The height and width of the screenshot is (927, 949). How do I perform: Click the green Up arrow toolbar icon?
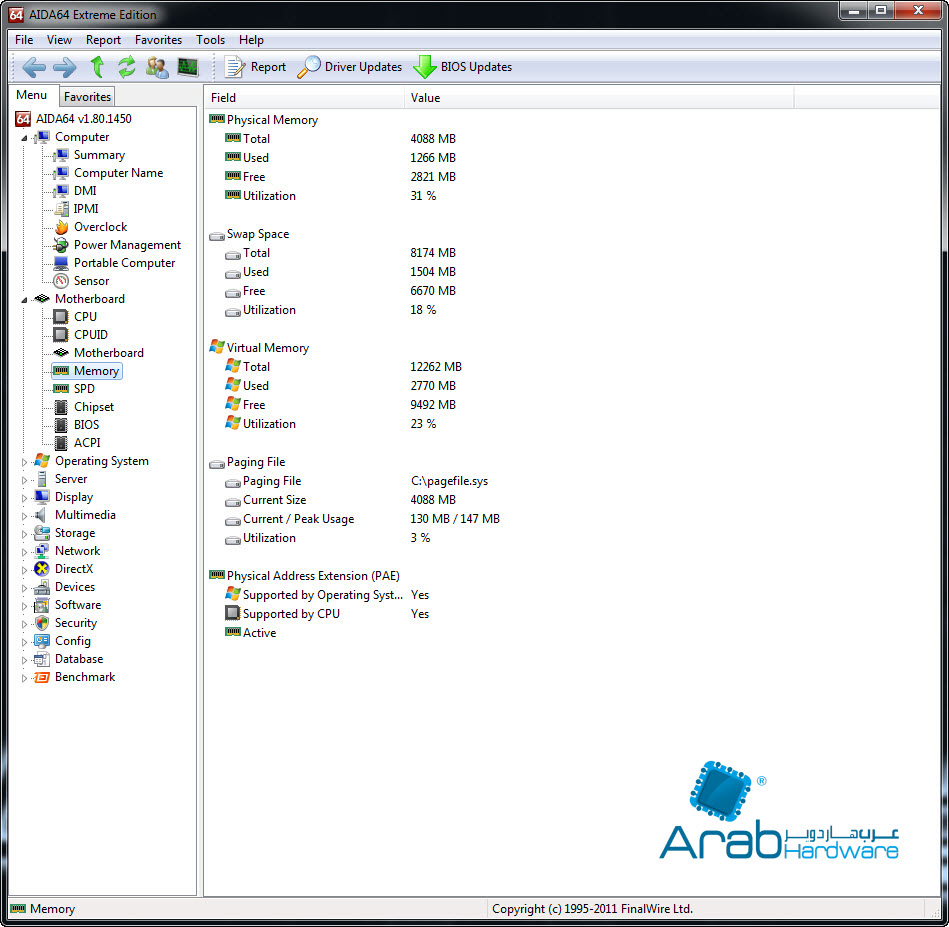tap(97, 67)
